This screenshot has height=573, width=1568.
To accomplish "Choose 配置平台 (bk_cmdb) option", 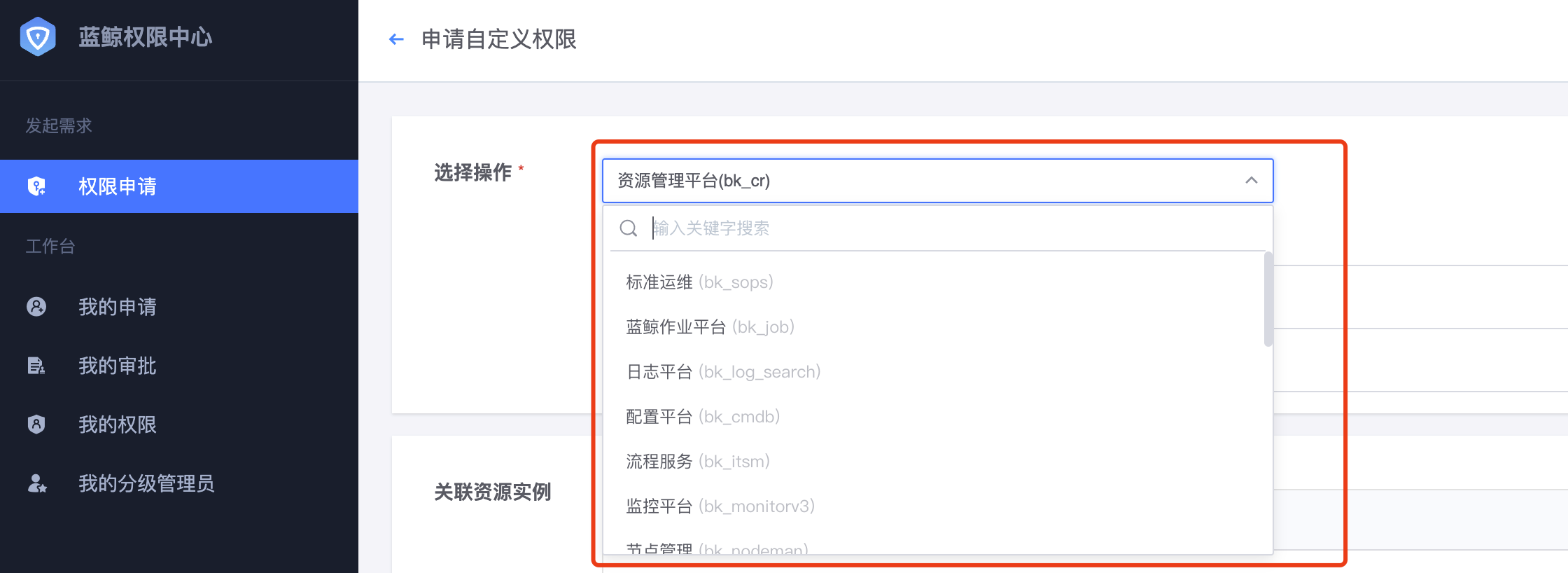I will (x=701, y=416).
